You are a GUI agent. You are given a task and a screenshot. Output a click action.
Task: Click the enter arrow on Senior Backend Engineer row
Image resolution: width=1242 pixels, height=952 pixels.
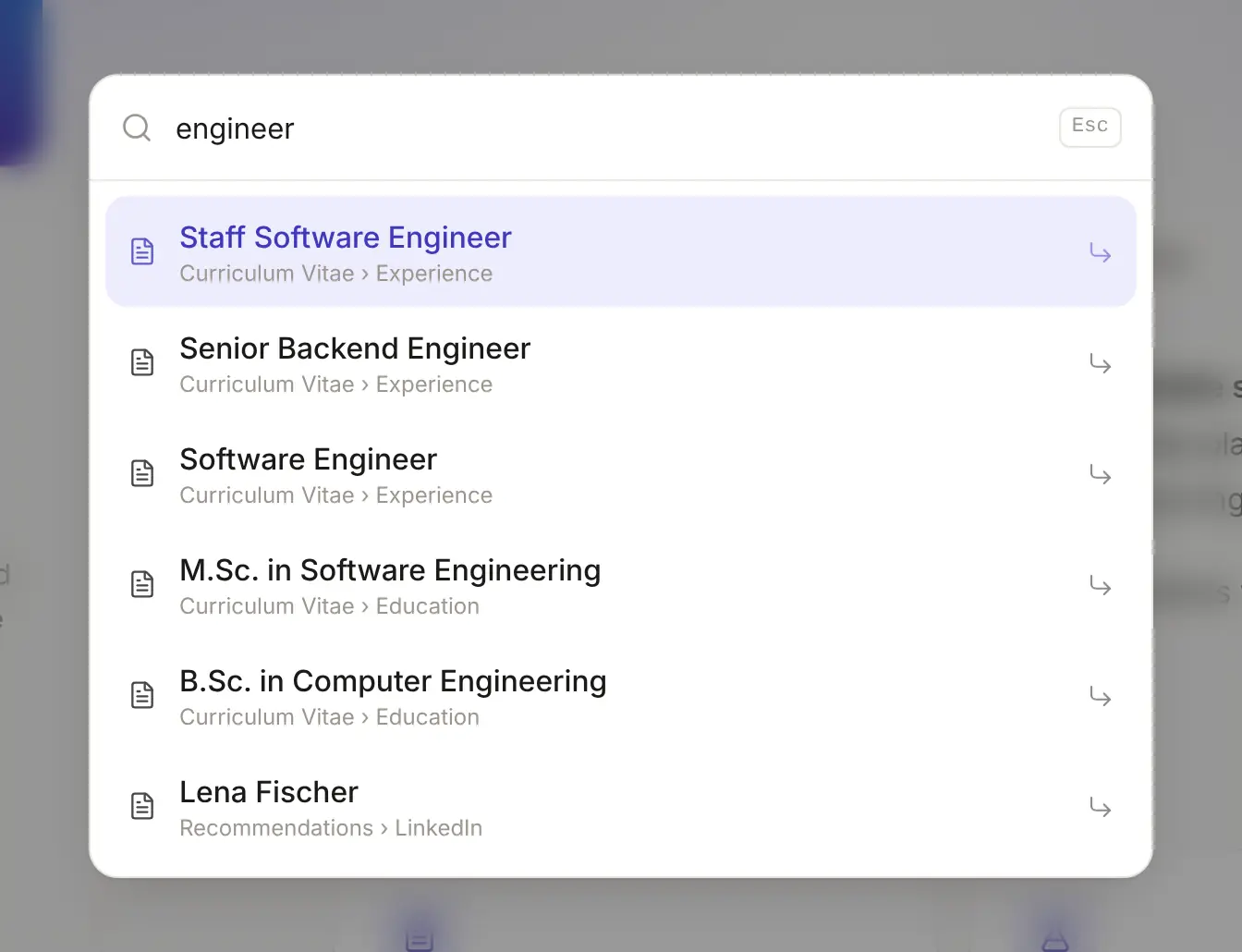(1100, 363)
